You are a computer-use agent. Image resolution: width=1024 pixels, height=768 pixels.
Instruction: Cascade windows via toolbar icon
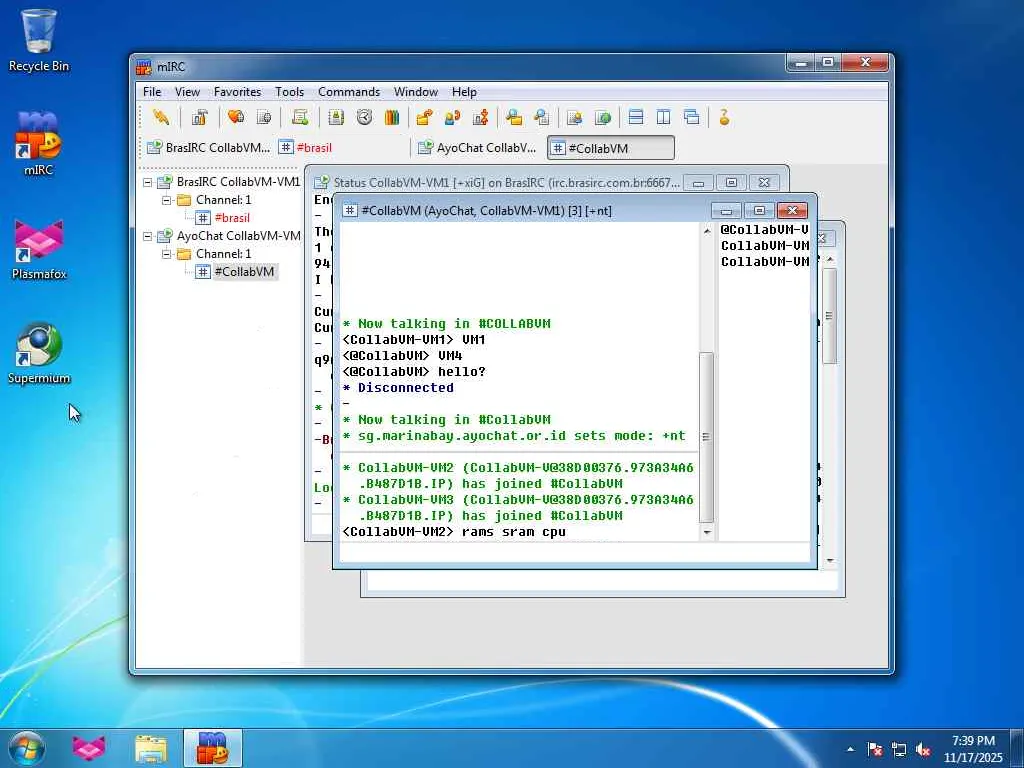692,118
